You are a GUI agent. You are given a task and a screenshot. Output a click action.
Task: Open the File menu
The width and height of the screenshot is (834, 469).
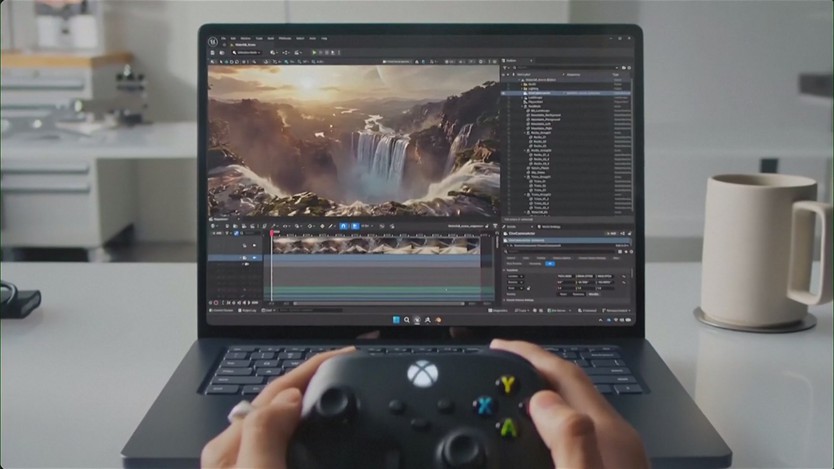pyautogui.click(x=224, y=38)
